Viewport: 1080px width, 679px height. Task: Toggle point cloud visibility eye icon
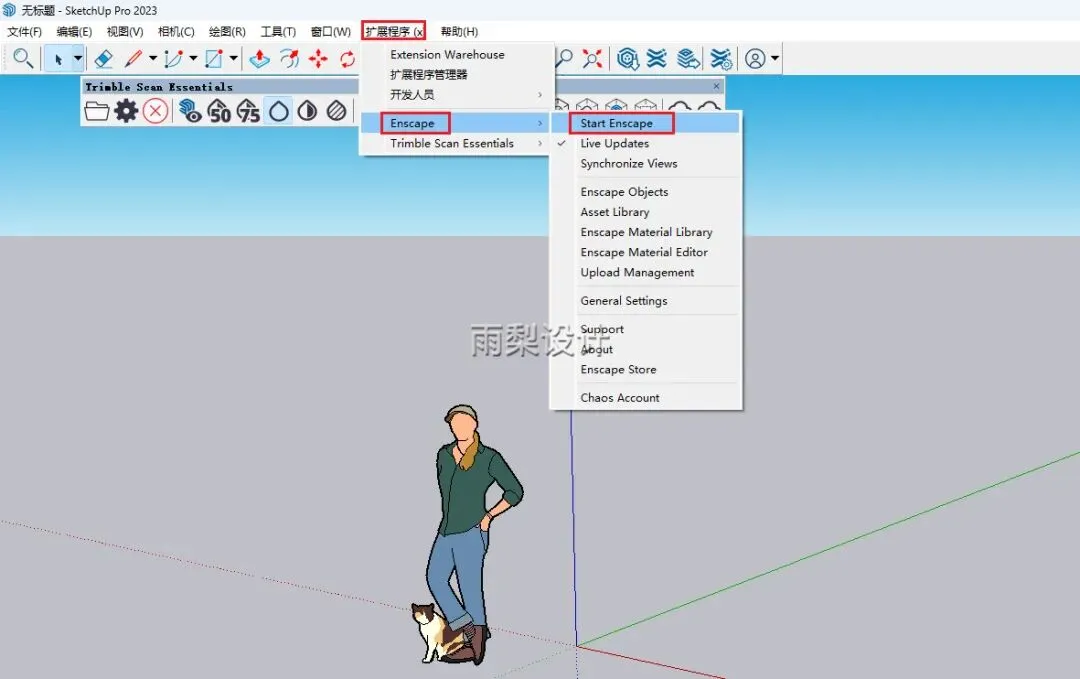pos(189,111)
